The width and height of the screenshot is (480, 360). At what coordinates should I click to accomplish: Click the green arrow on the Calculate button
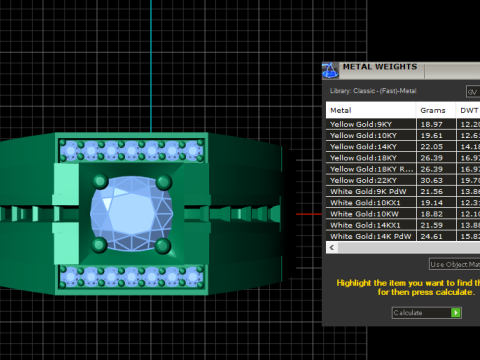coord(456,313)
